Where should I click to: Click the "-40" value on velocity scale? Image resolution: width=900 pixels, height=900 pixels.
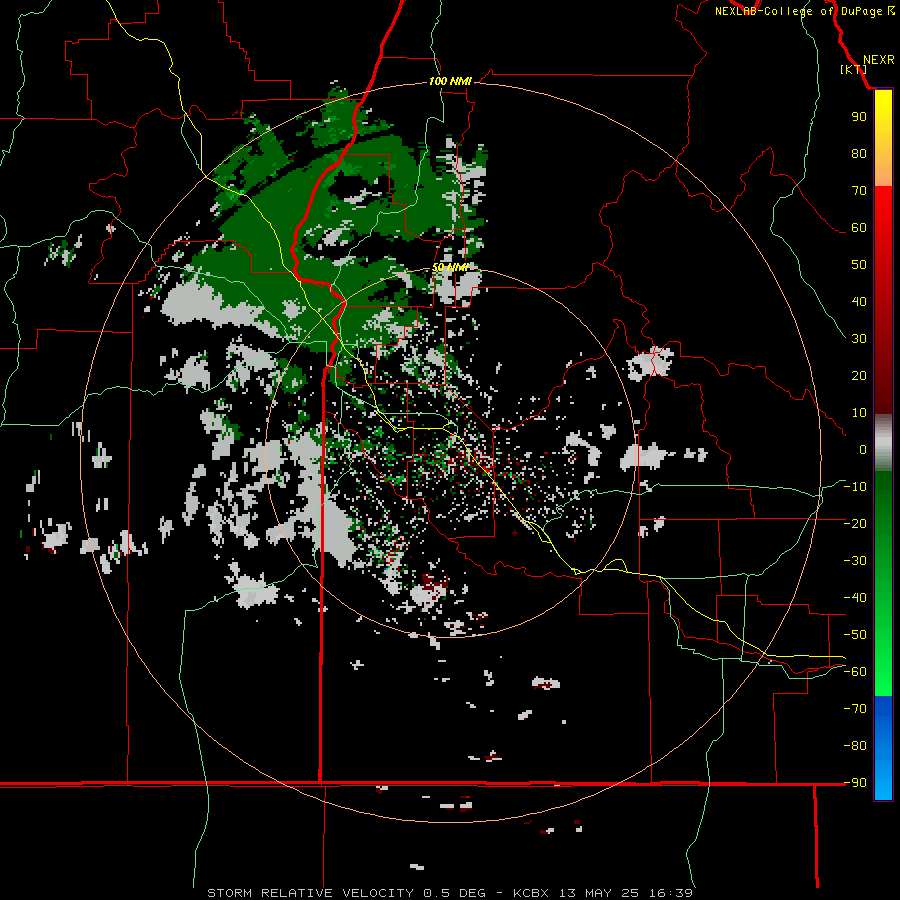pyautogui.click(x=855, y=598)
